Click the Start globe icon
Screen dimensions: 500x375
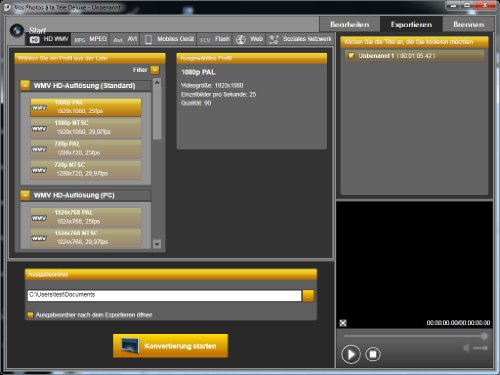[17, 30]
